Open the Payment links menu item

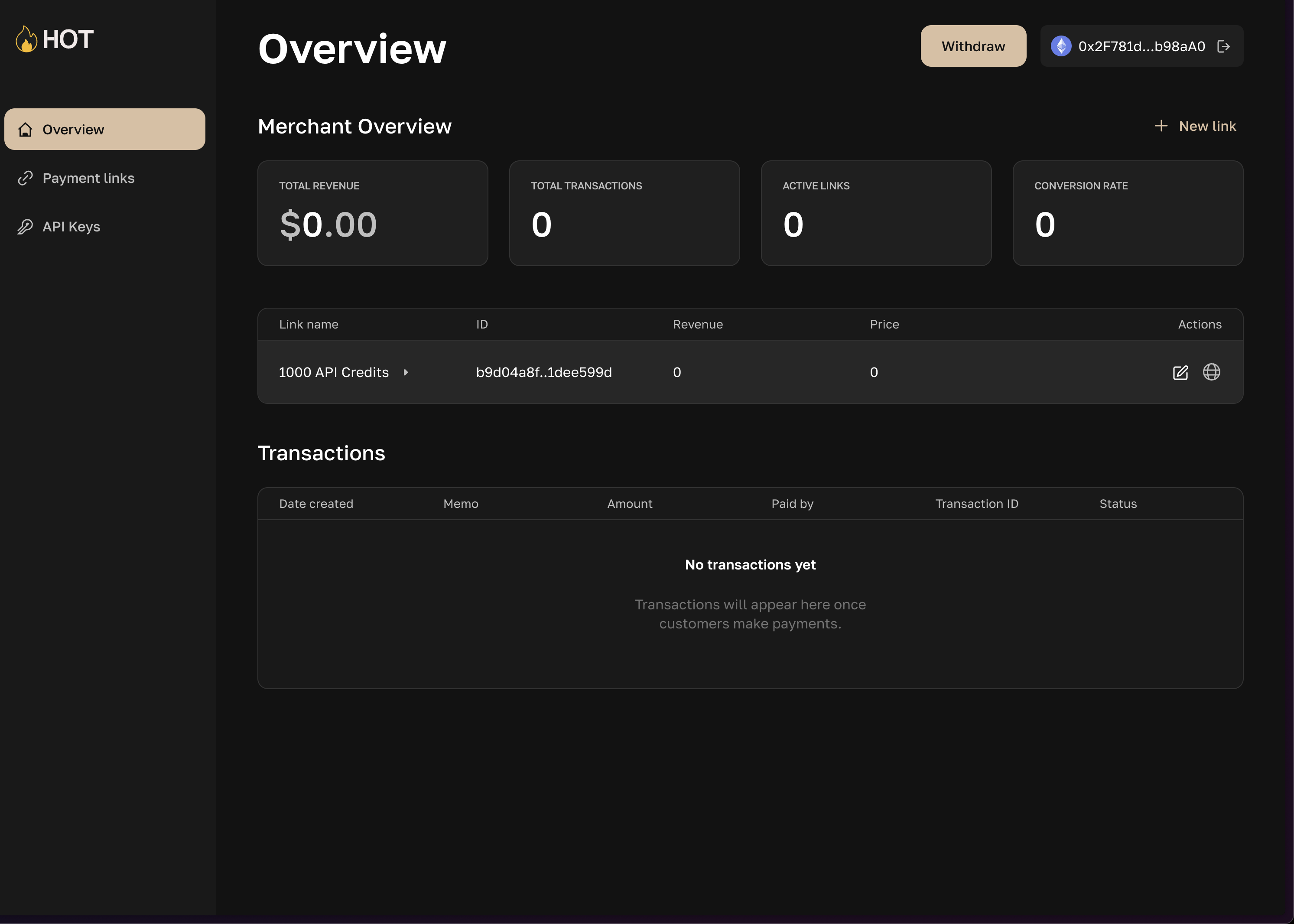tap(88, 178)
